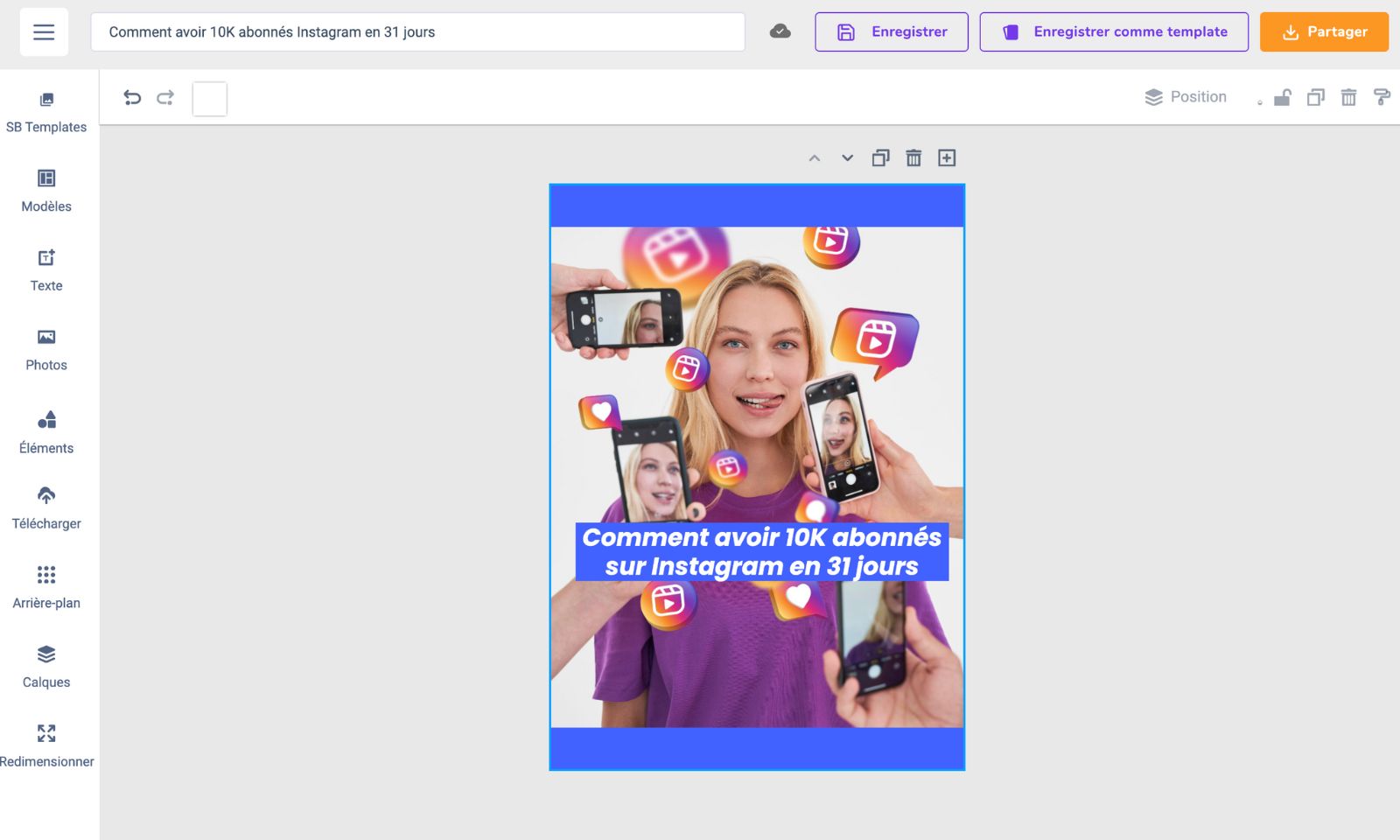Click the cloud sync status icon
This screenshot has width=1400, height=840.
[780, 31]
